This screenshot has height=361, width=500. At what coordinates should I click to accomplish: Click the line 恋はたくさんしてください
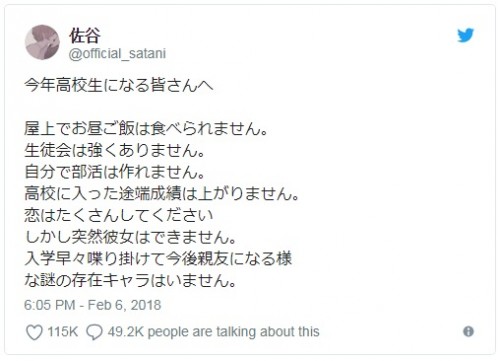point(118,215)
